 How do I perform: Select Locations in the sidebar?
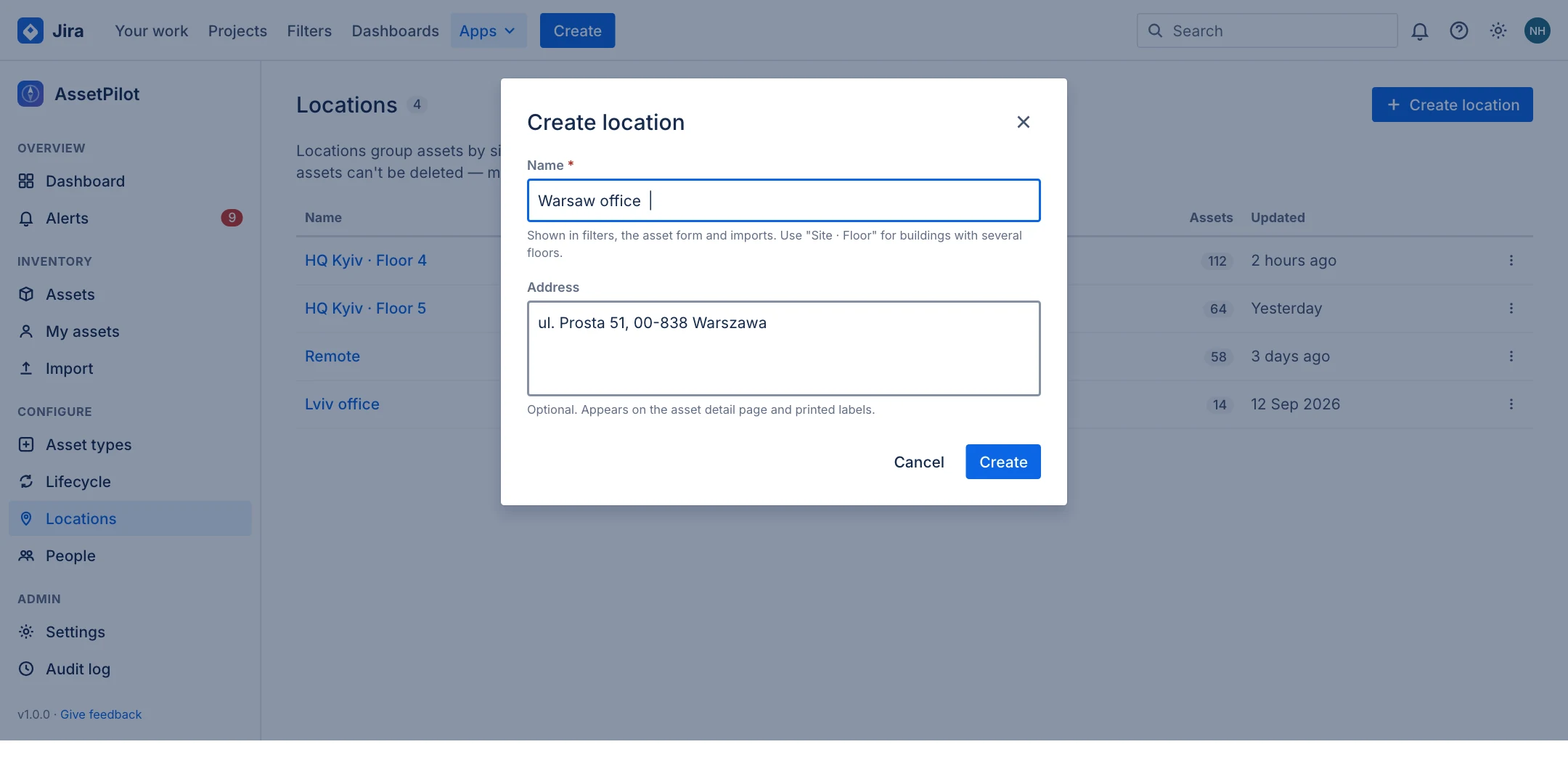click(130, 518)
